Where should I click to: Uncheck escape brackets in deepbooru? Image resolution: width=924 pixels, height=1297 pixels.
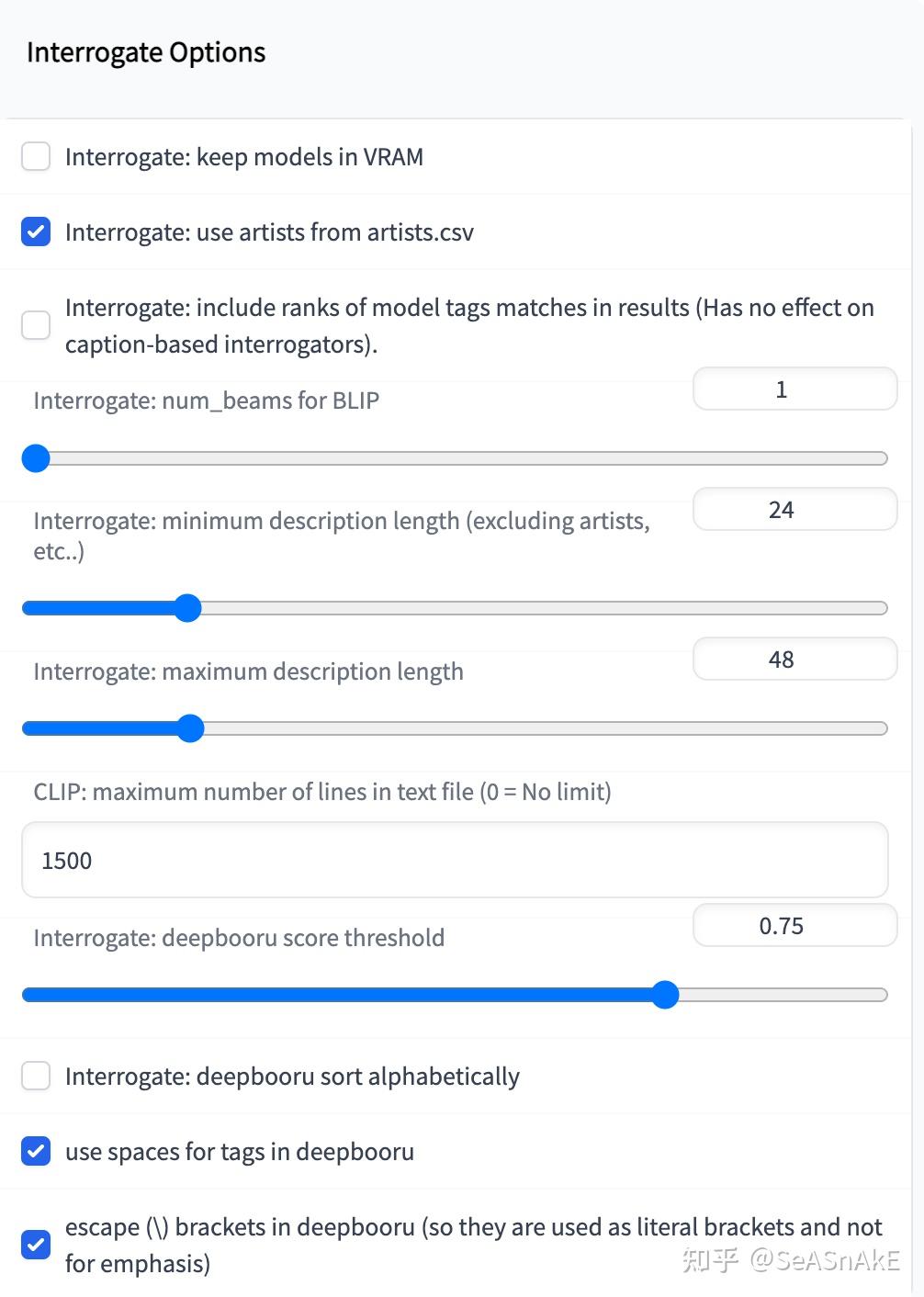36,1245
